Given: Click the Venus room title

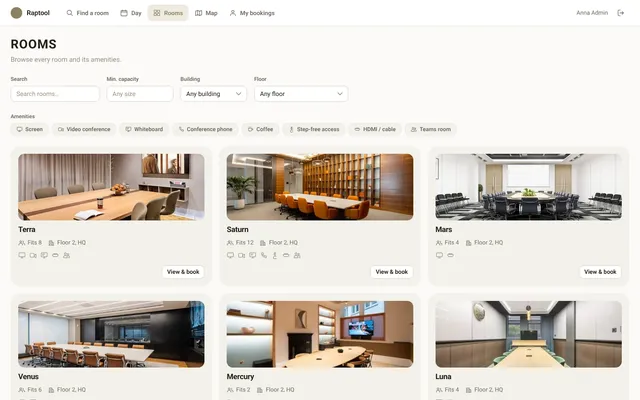Looking at the screenshot, I should coord(28,377).
